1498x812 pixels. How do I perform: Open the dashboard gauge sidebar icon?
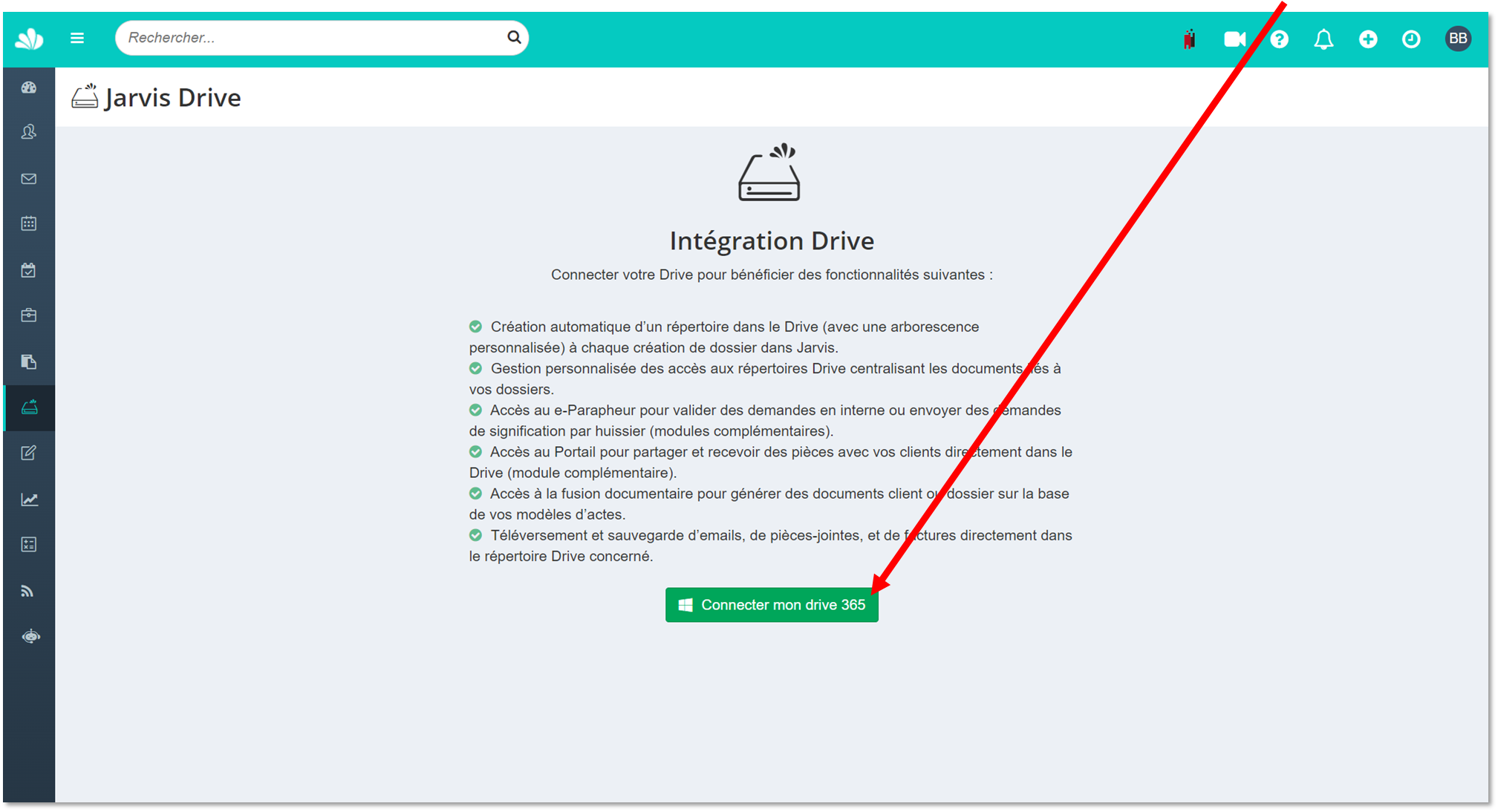29,88
